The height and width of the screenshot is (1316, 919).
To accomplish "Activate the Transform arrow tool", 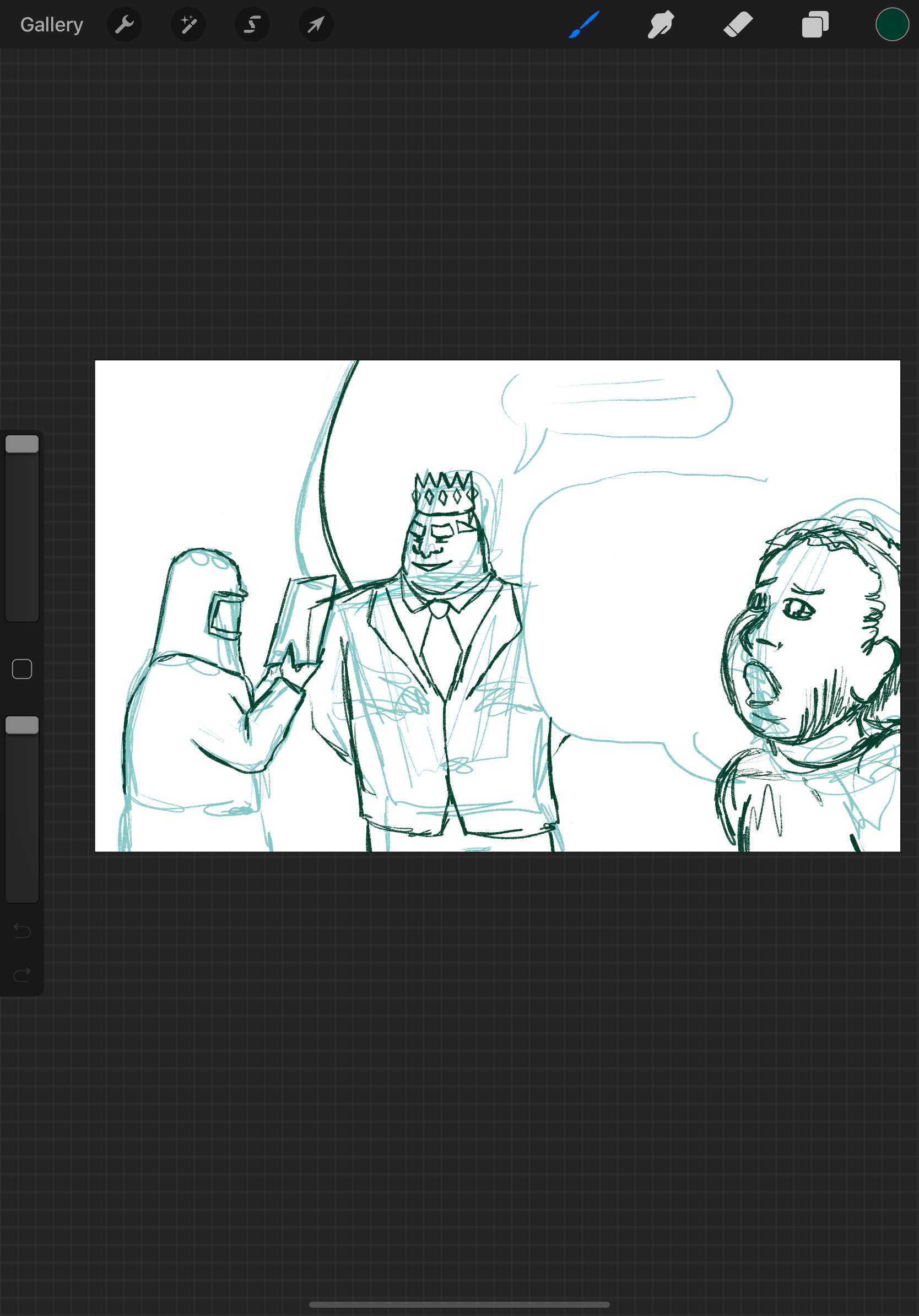I will [316, 25].
